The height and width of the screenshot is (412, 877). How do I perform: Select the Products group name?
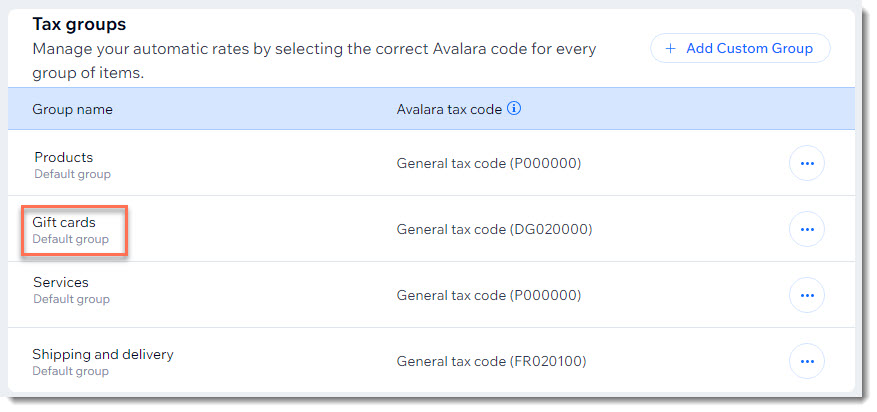[64, 157]
